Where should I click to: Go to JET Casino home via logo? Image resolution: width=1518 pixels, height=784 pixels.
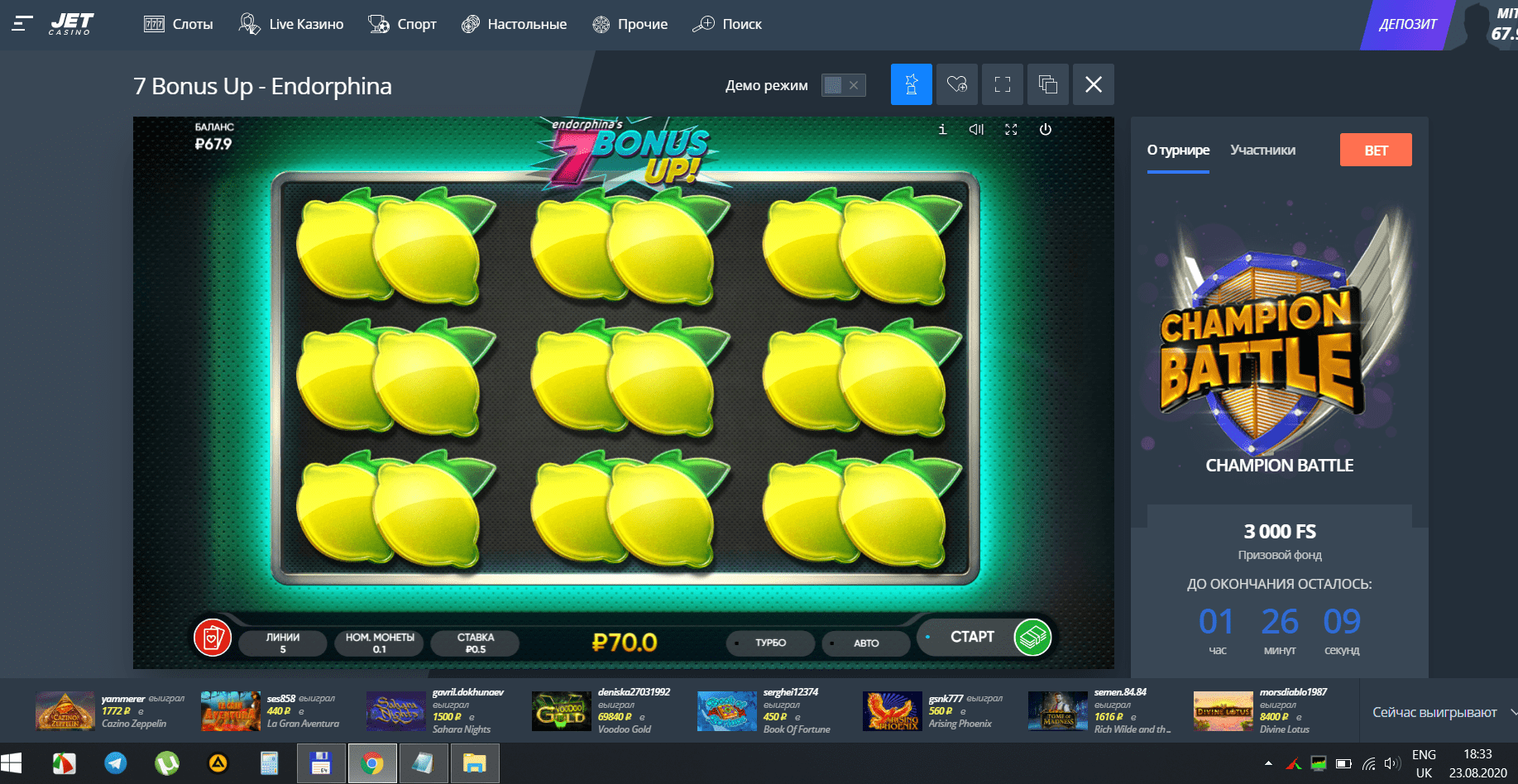click(70, 24)
